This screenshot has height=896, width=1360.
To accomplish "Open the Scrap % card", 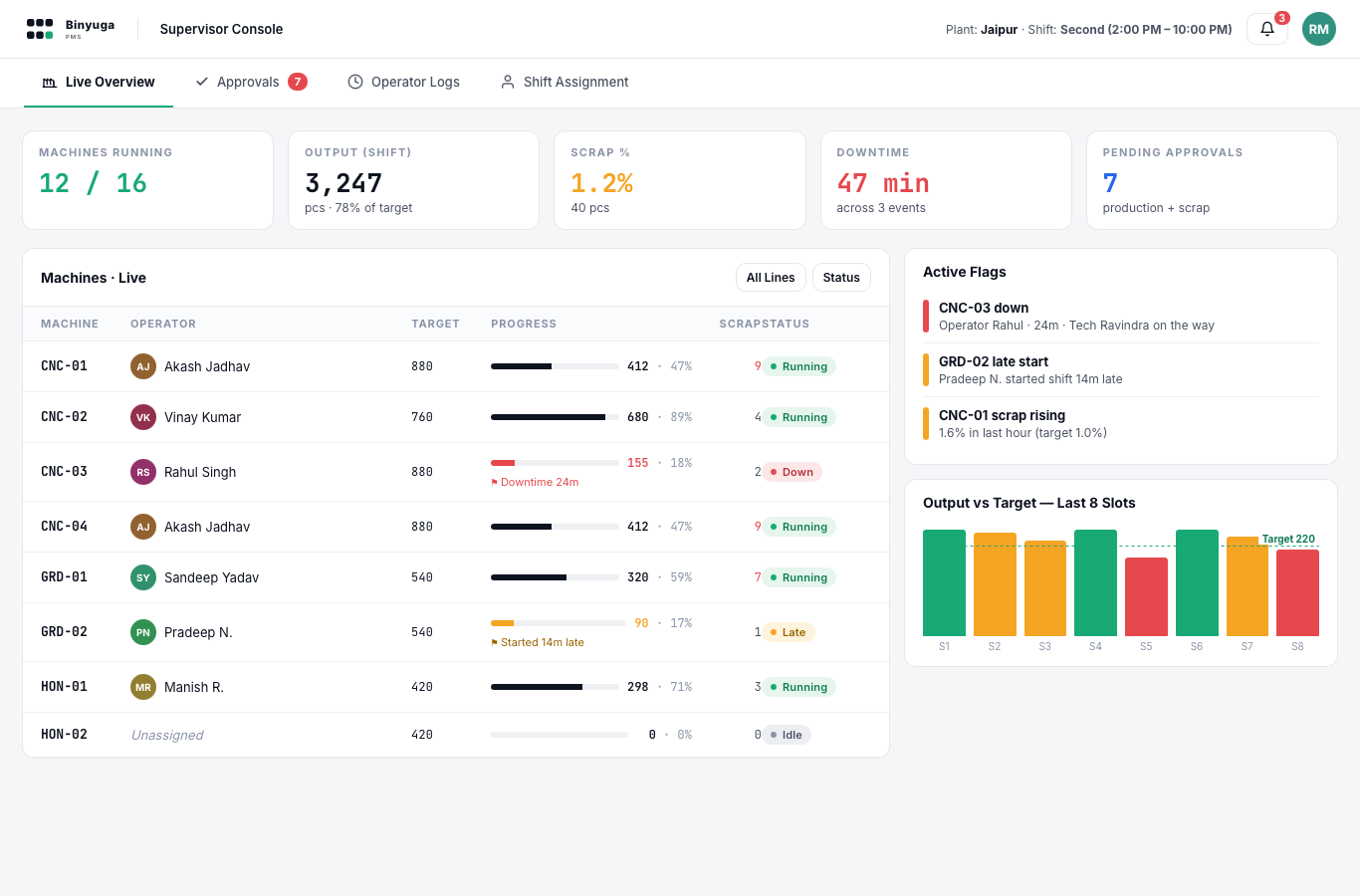I will pos(680,180).
